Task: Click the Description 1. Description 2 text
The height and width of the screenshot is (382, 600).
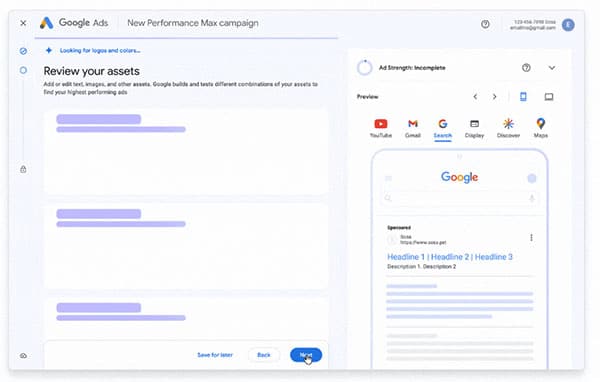Action: pos(421,266)
